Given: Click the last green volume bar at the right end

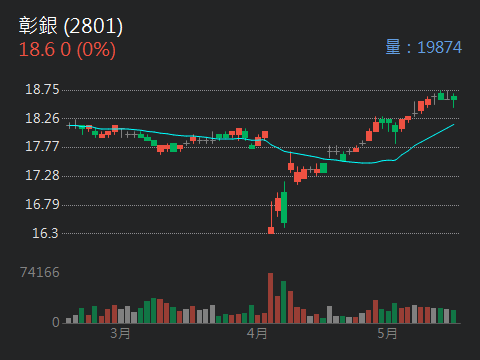Looking at the screenshot, I should click(x=453, y=317).
